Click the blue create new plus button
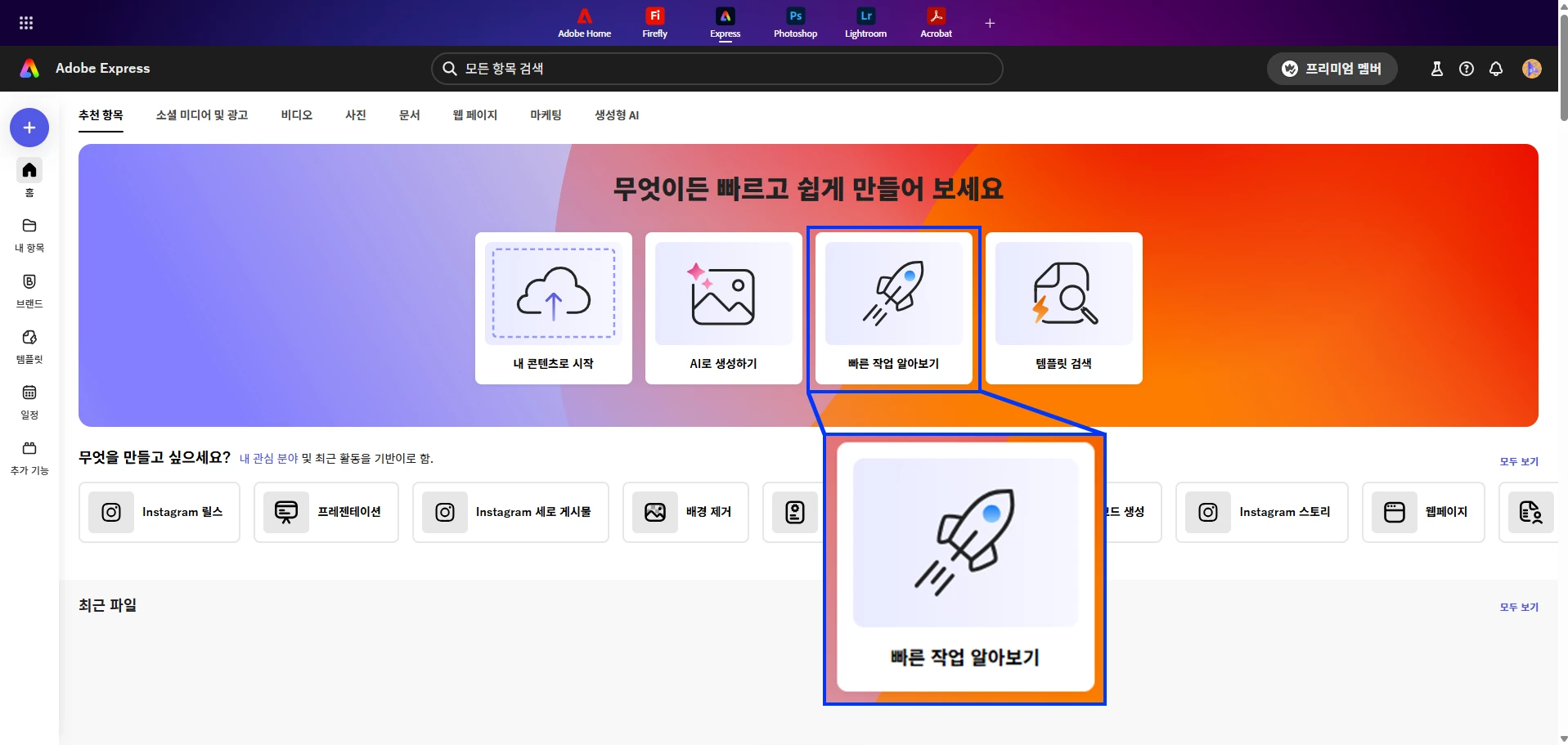 [29, 128]
